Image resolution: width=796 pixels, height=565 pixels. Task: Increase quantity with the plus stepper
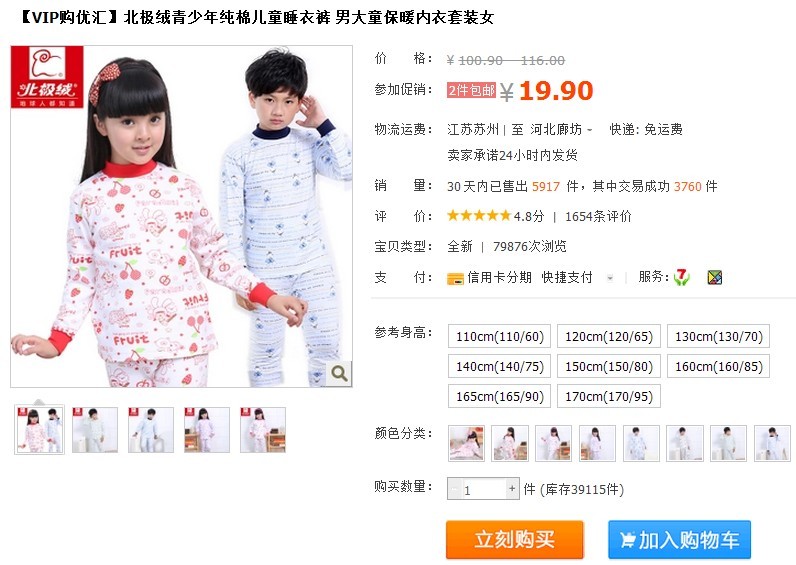click(x=512, y=489)
